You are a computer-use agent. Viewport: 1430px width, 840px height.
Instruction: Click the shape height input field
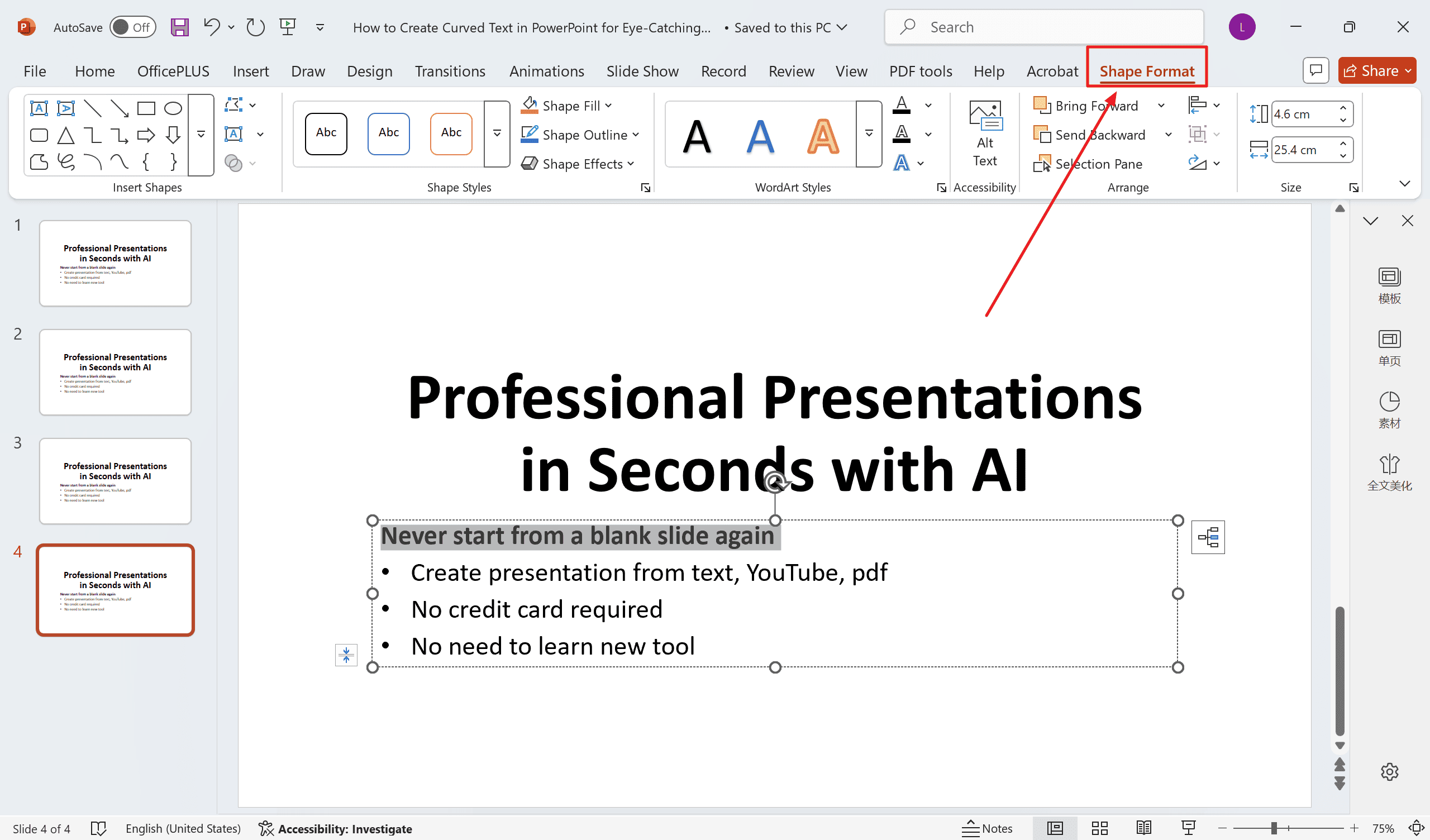click(x=1305, y=114)
